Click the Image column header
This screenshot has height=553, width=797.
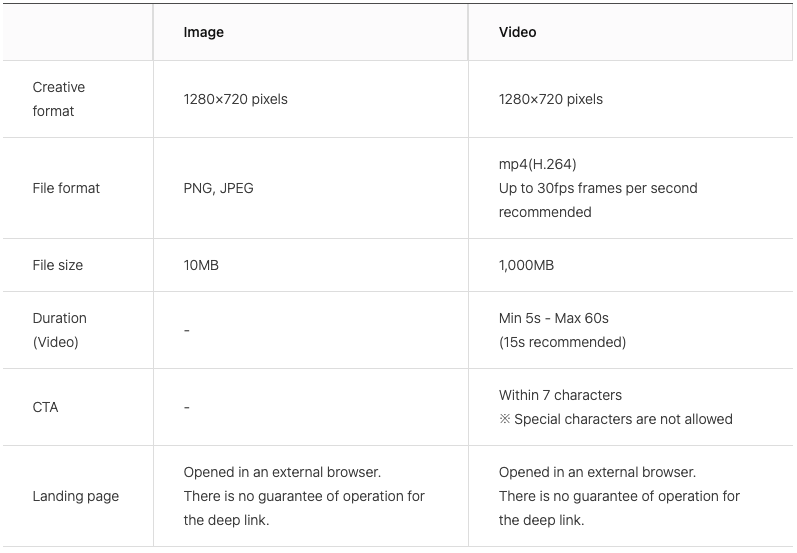point(203,32)
